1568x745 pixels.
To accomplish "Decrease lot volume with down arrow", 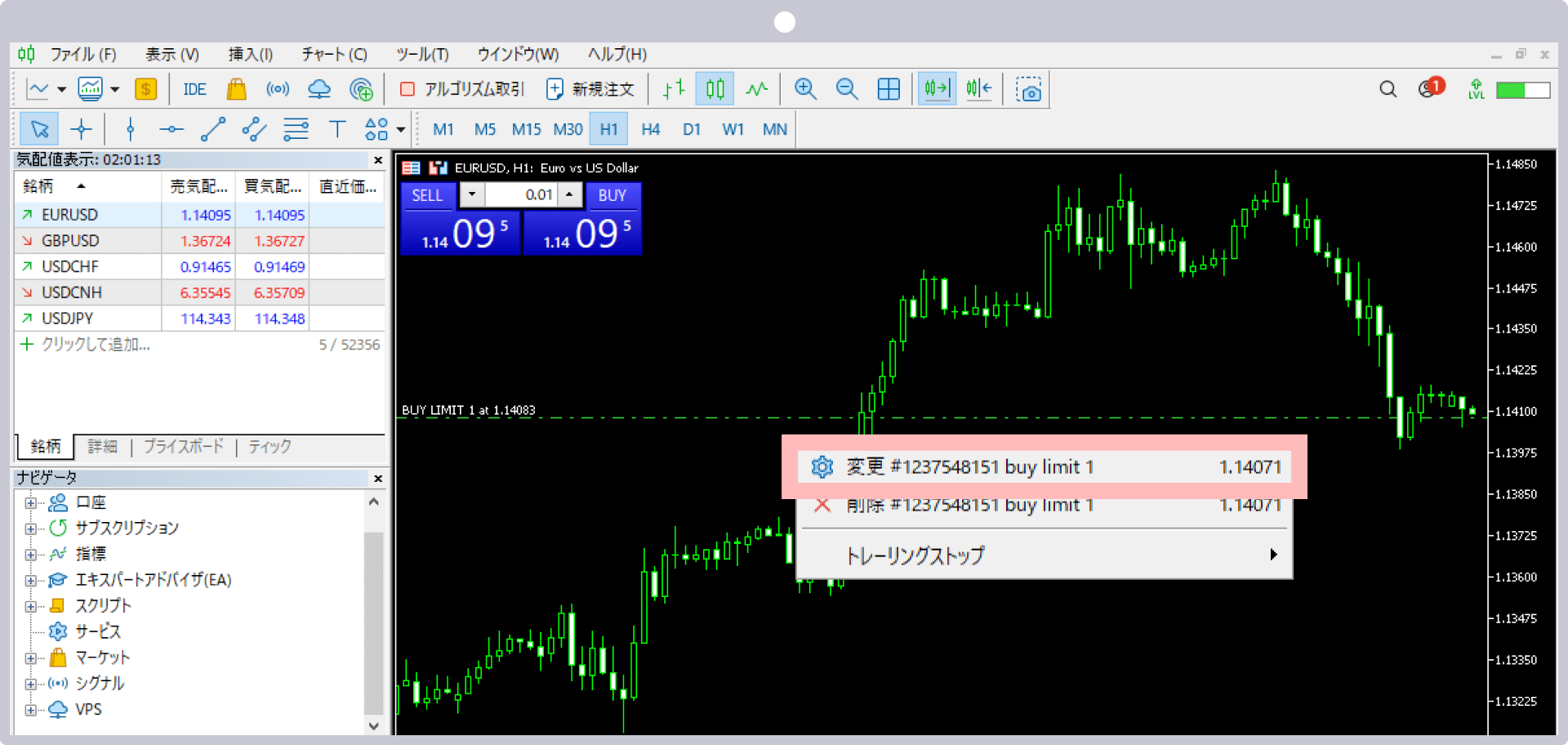I will tap(472, 194).
